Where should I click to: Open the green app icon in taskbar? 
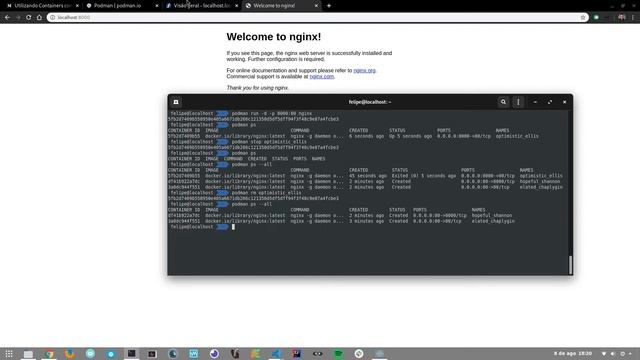338,354
